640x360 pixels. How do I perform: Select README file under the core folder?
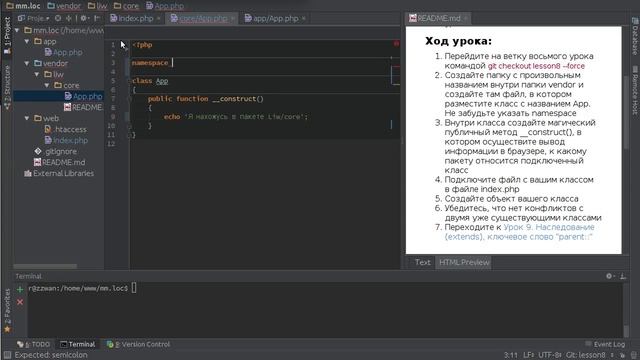point(83,107)
